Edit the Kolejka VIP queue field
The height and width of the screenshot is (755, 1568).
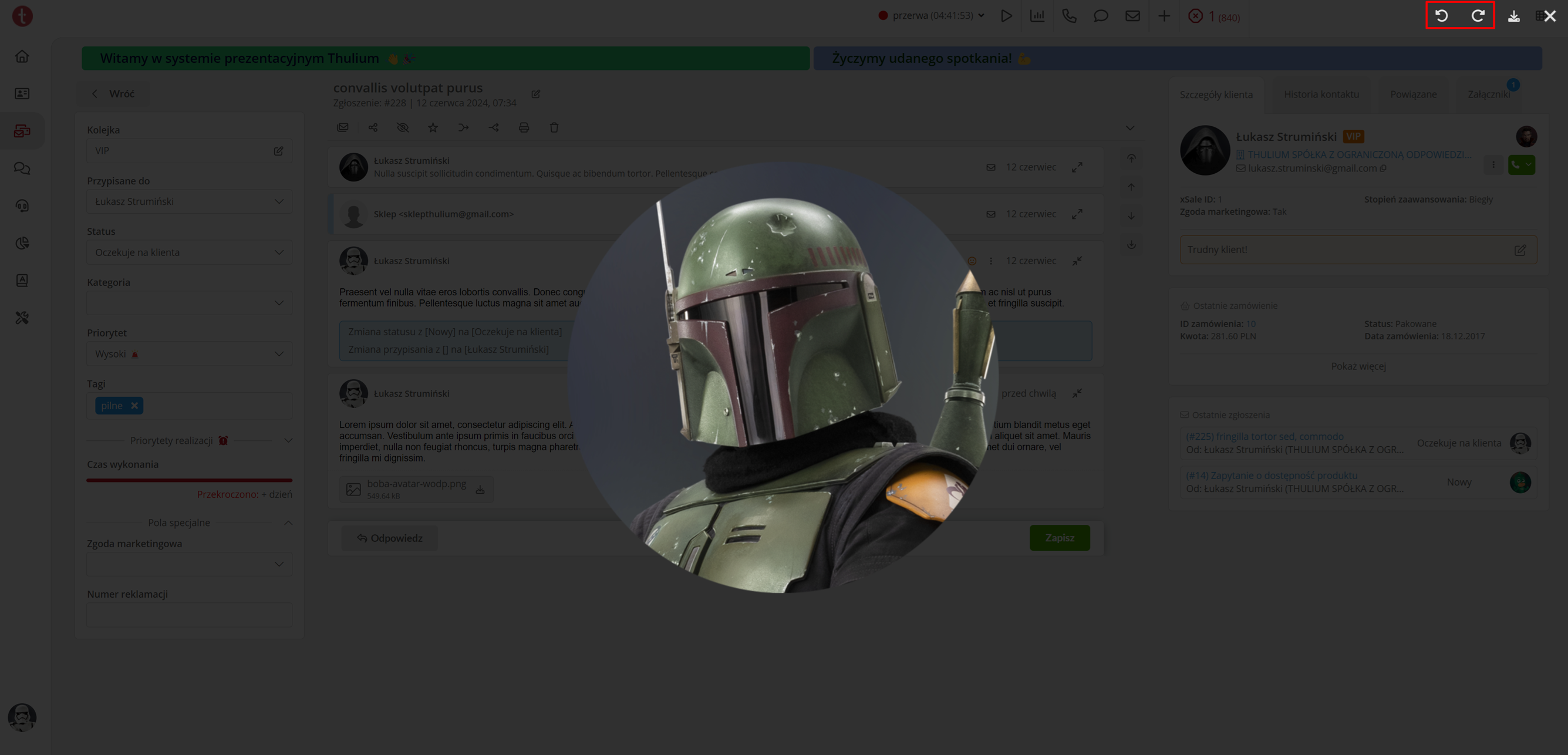pos(278,150)
